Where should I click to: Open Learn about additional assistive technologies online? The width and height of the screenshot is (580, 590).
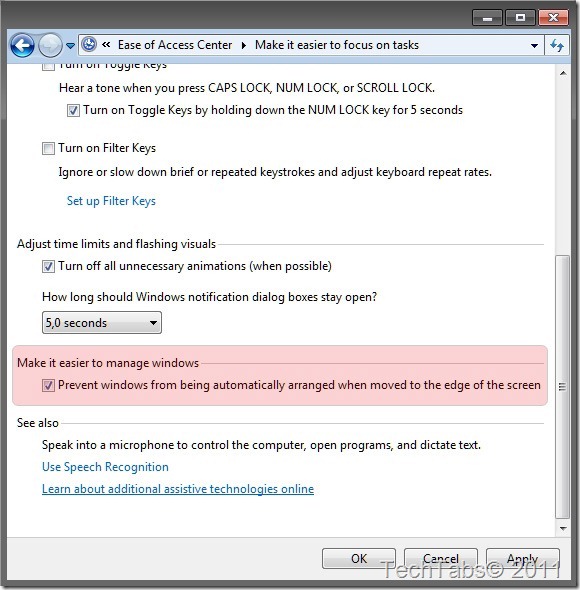(178, 489)
